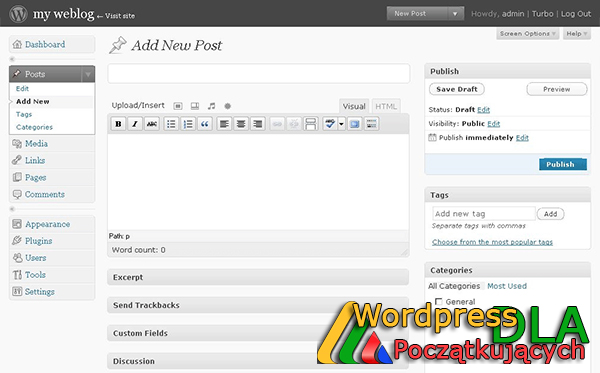Click the insert link icon
600x373 pixels.
pyautogui.click(x=277, y=124)
